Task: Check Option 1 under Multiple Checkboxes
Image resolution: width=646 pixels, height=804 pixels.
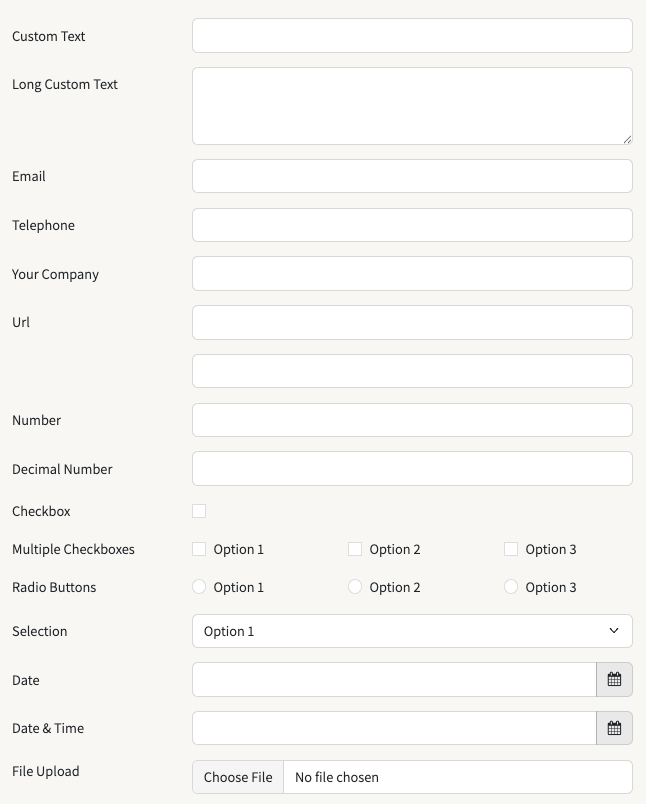Action: [198, 548]
